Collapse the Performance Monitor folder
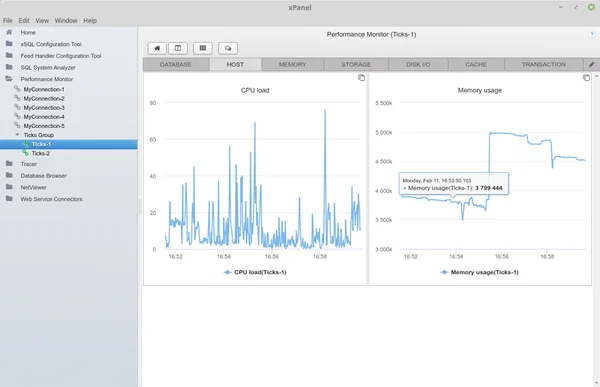 click(x=9, y=79)
